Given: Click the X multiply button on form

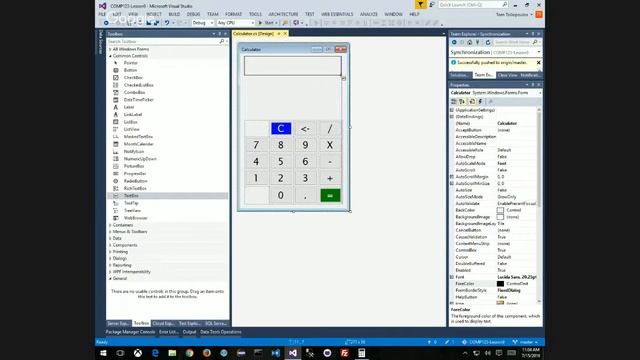Looking at the screenshot, I should click(x=330, y=145).
